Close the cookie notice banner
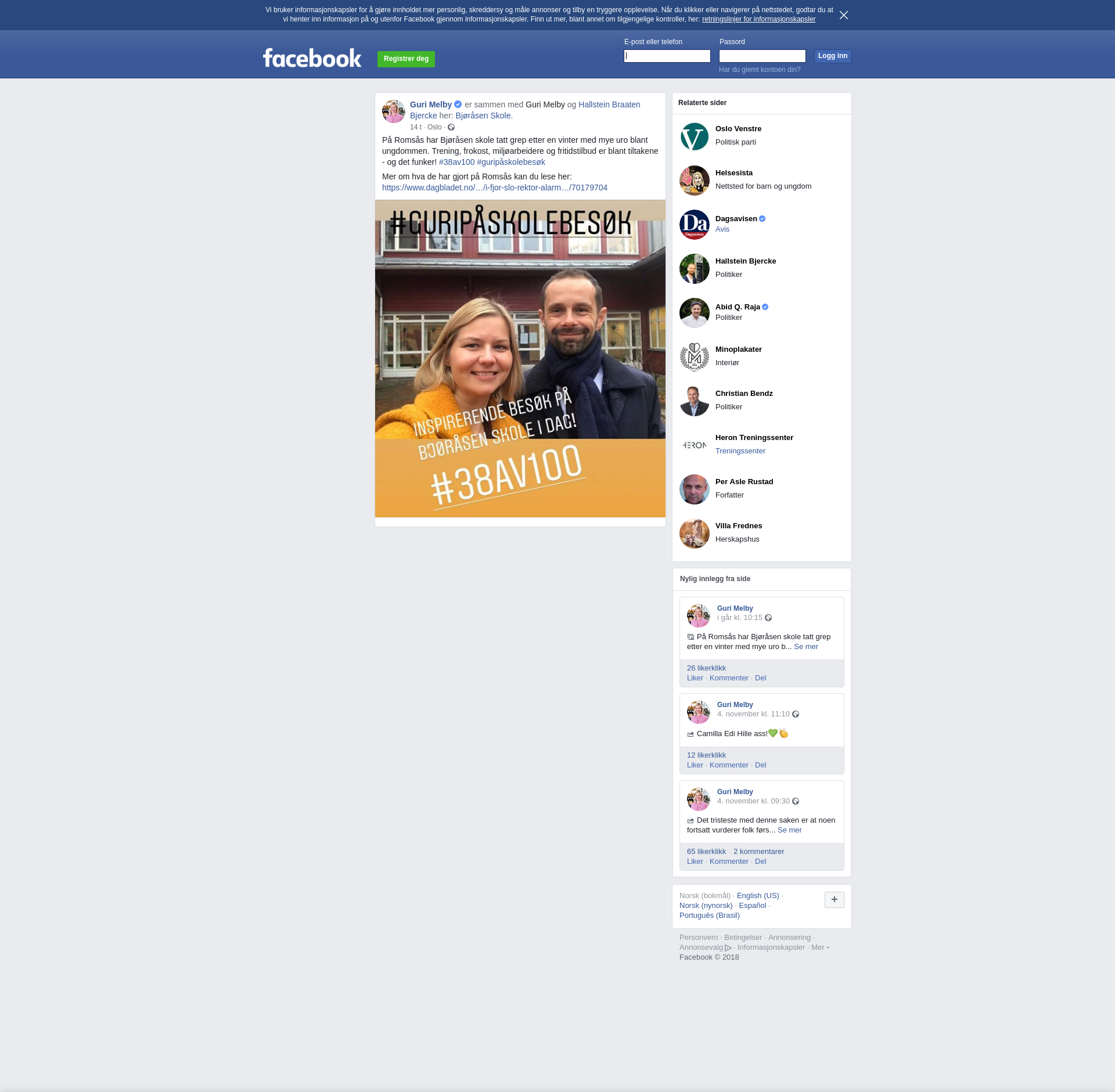Image resolution: width=1115 pixels, height=1092 pixels. (844, 15)
